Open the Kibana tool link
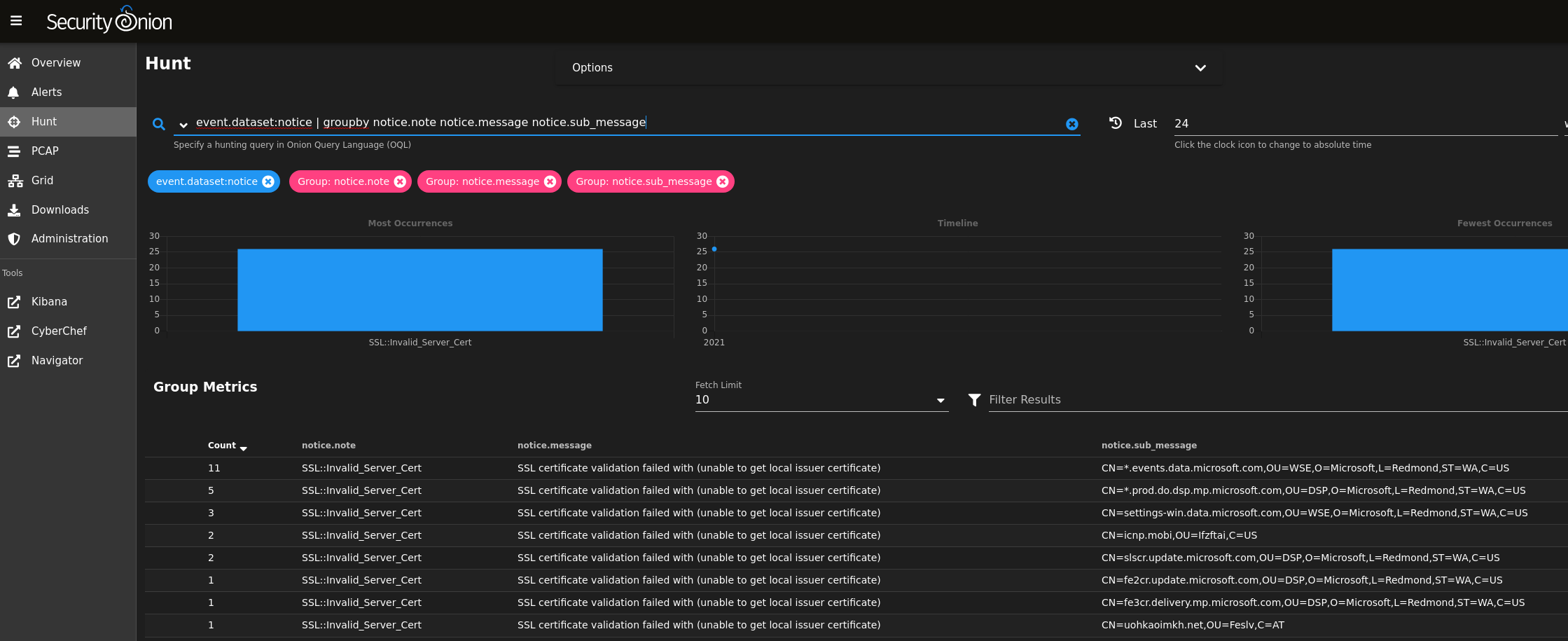The image size is (1568, 641). [68, 302]
